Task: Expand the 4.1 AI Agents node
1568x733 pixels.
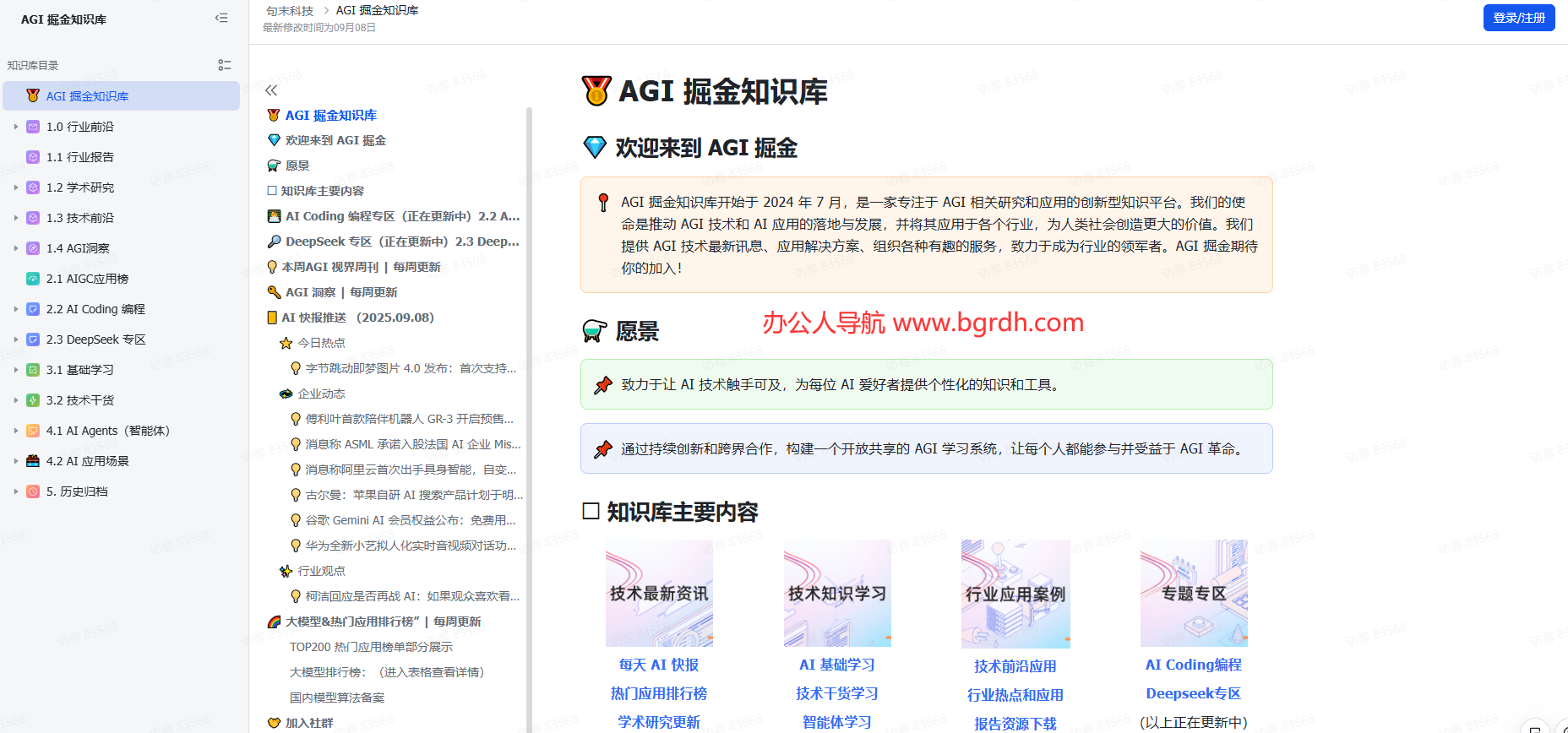Action: 15,431
